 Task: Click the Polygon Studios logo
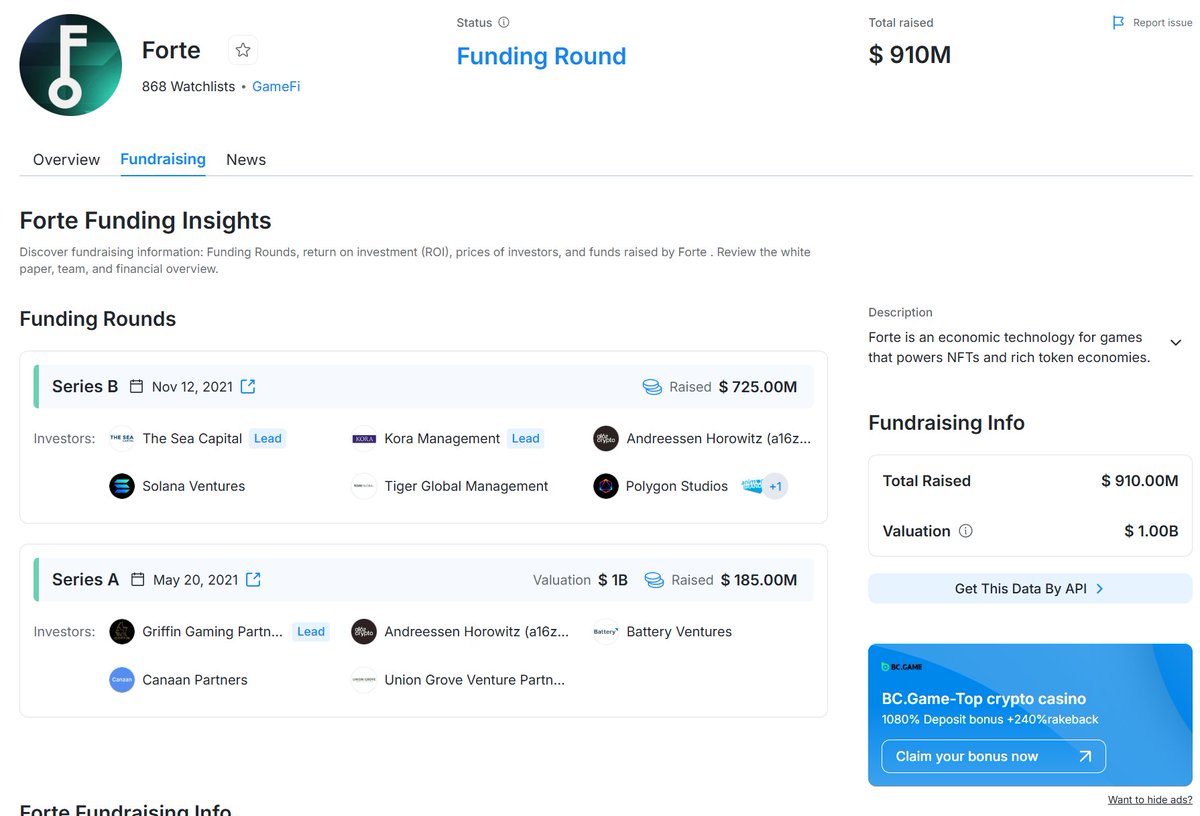click(606, 486)
